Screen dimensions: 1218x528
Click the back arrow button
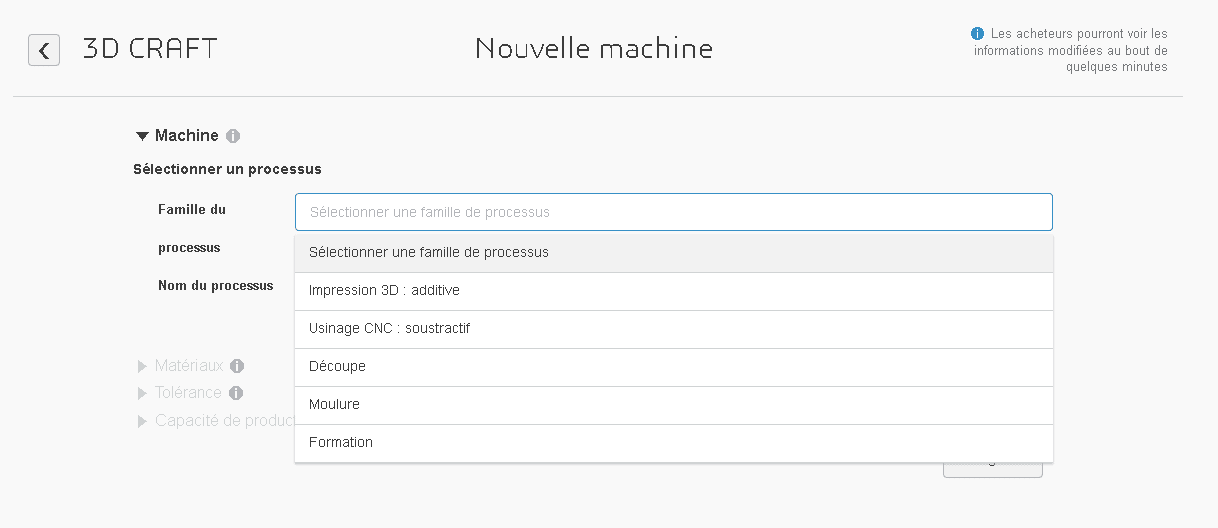click(44, 50)
